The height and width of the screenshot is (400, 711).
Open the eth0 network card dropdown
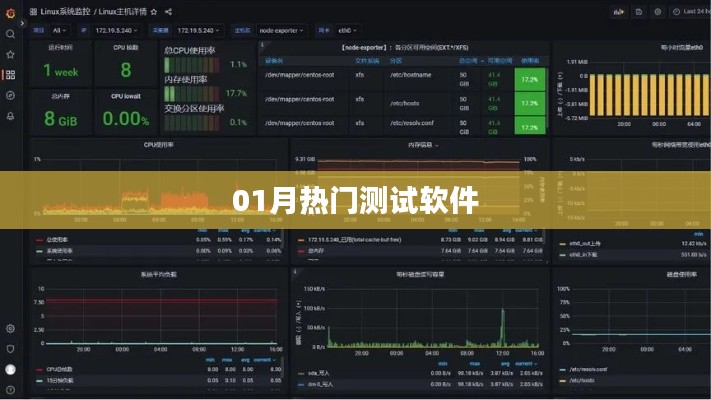coord(347,30)
